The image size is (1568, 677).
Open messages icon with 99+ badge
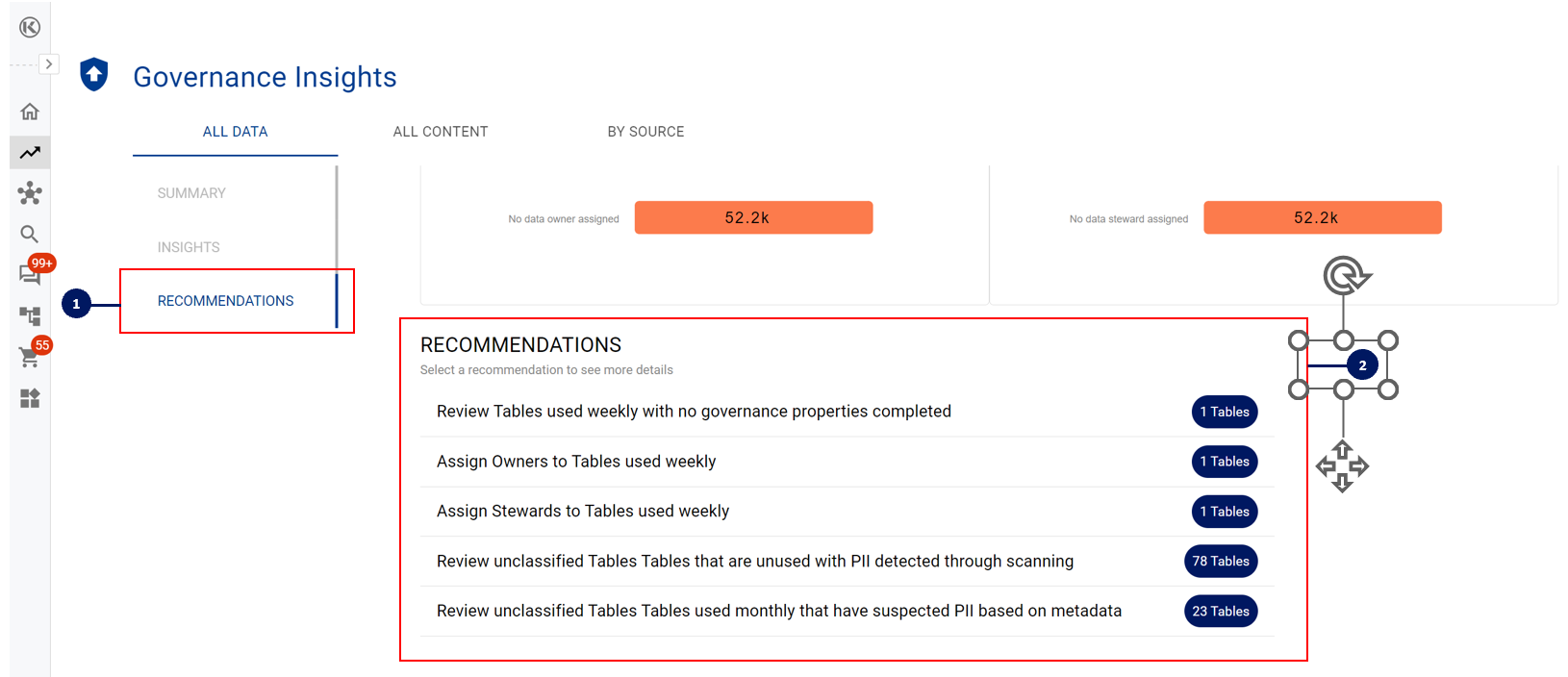coord(30,274)
